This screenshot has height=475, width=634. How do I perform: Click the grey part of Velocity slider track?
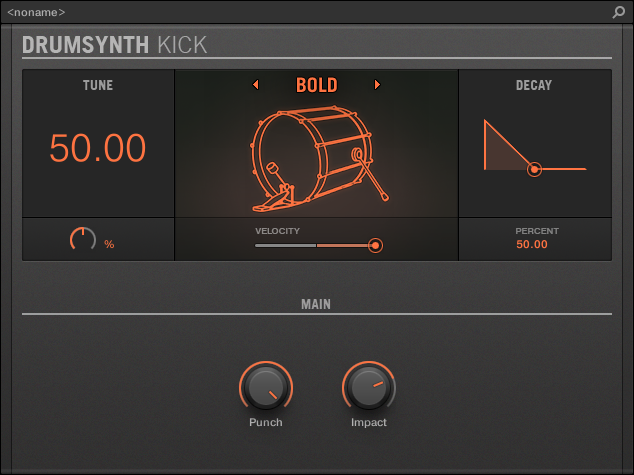[x=285, y=245]
